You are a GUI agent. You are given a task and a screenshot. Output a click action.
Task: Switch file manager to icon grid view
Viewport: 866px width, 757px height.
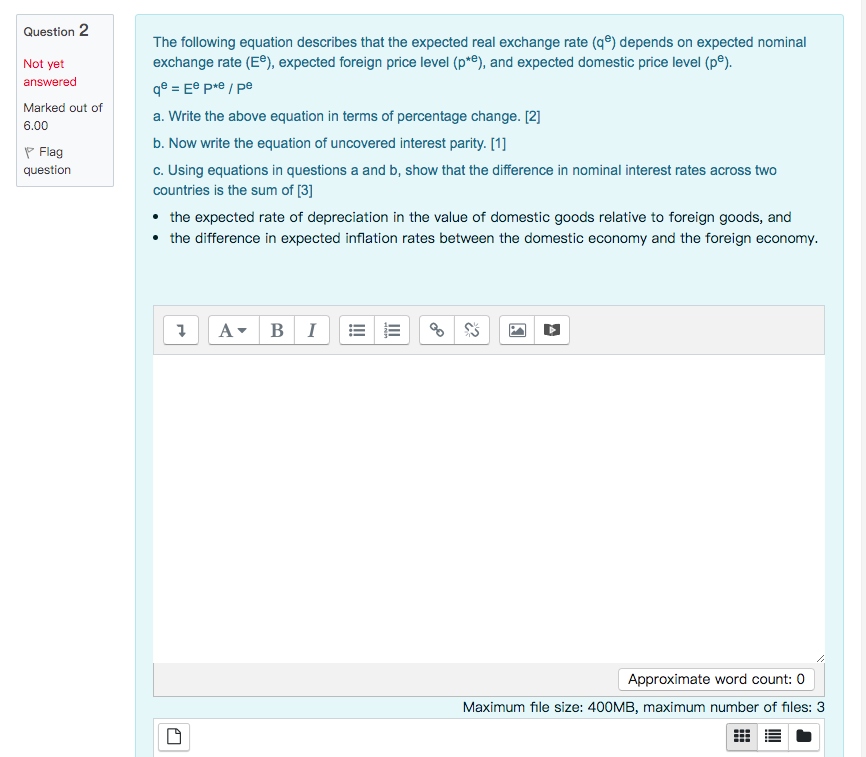pos(742,736)
